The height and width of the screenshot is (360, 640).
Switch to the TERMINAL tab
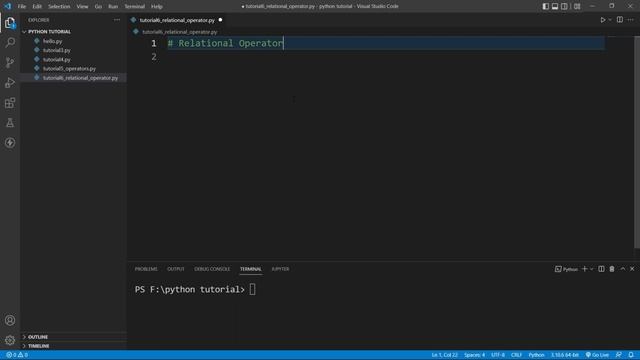(251, 269)
